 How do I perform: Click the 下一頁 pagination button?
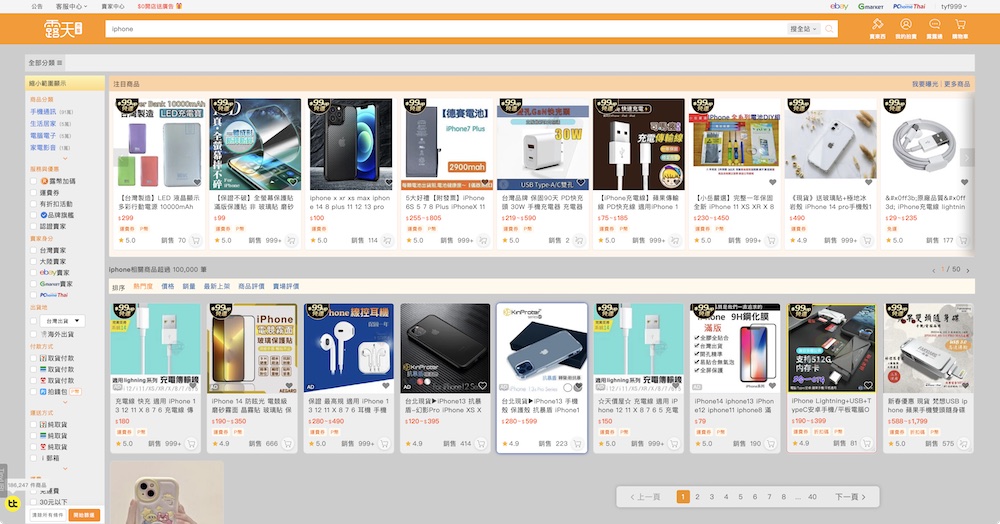tap(850, 497)
